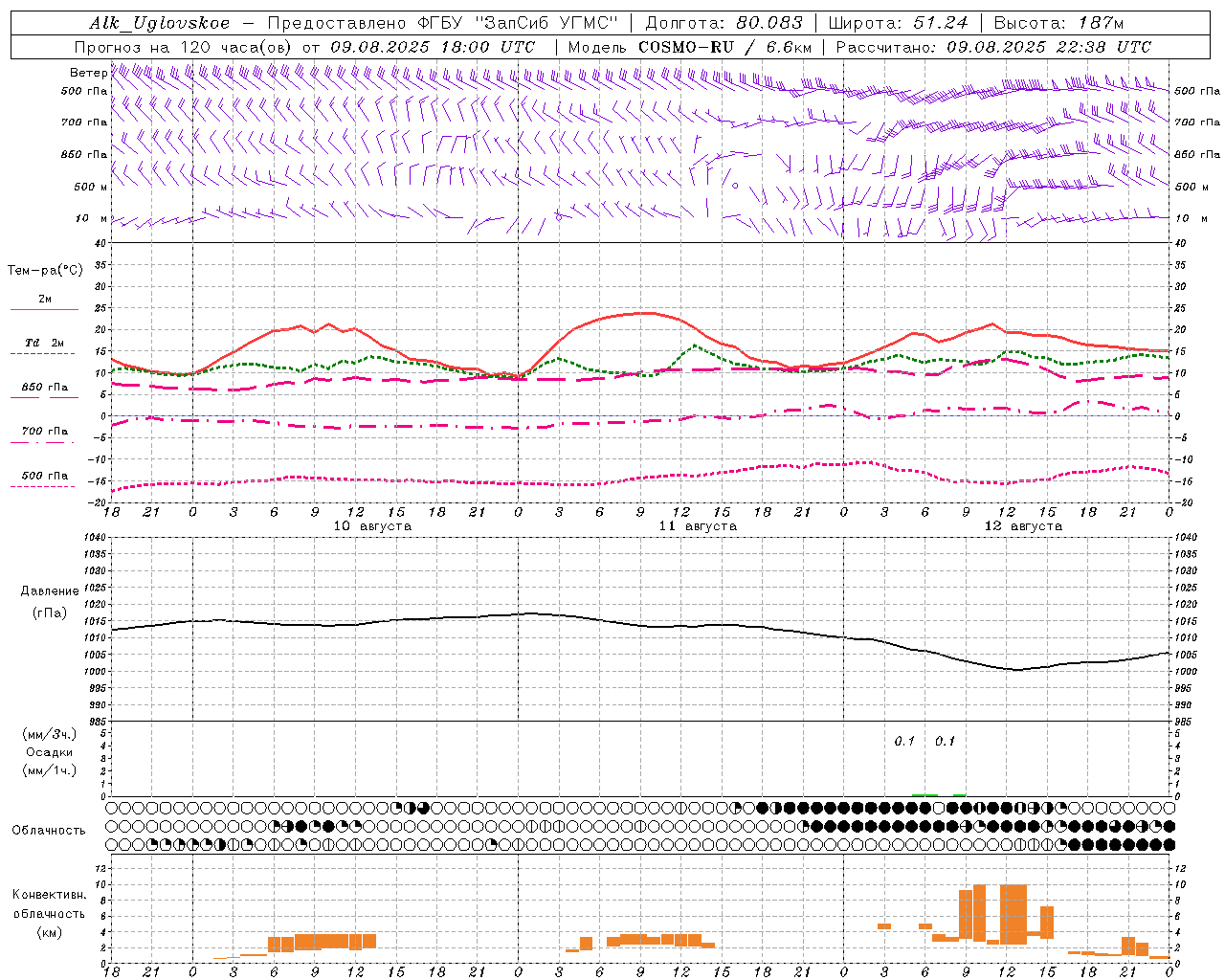Click the (гПа) unit under Давление
1225x980 pixels.
[x=50, y=612]
